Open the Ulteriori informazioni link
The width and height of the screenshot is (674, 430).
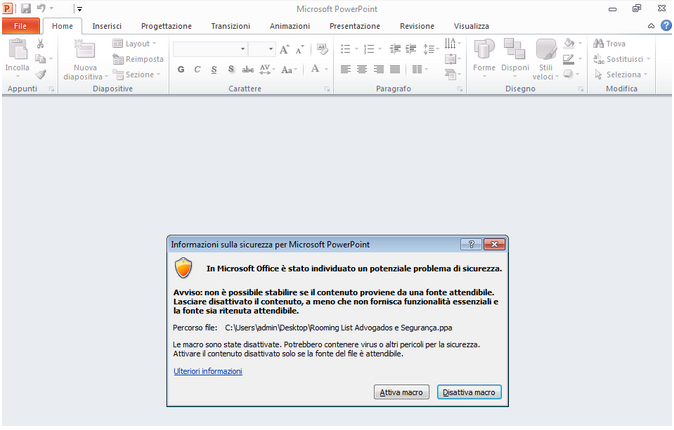click(x=208, y=371)
